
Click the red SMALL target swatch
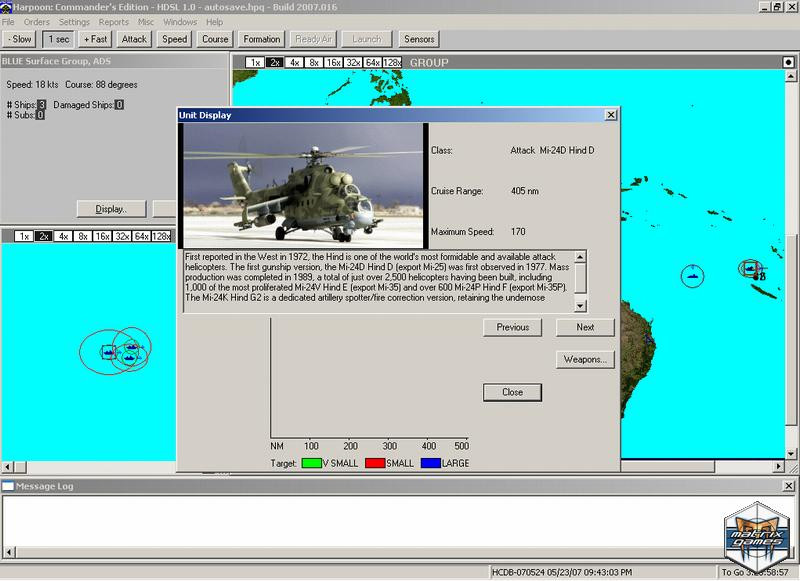[375, 463]
